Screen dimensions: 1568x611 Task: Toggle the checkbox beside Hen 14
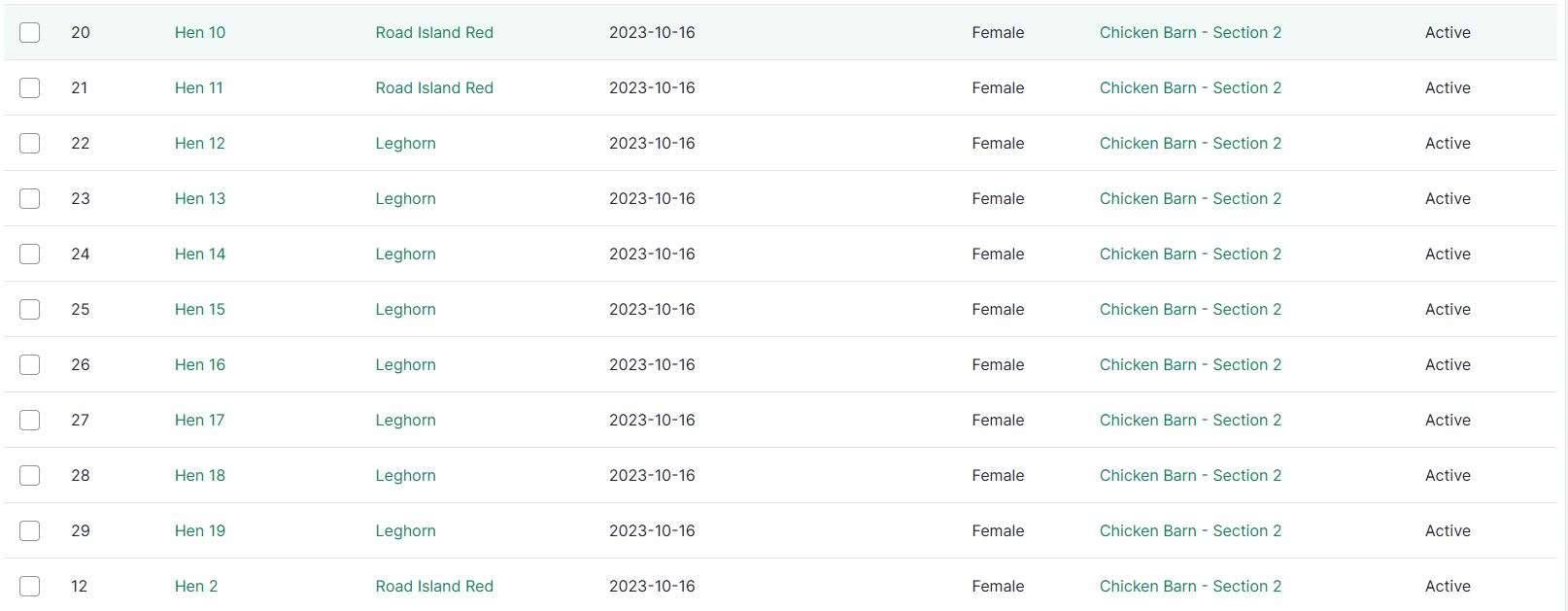30,254
